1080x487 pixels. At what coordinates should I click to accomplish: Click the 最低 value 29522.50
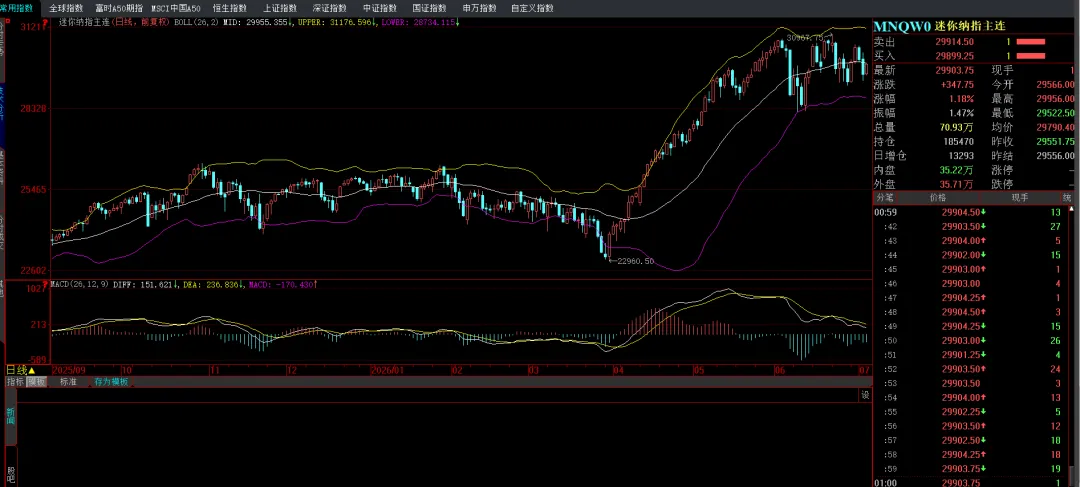click(x=1055, y=113)
